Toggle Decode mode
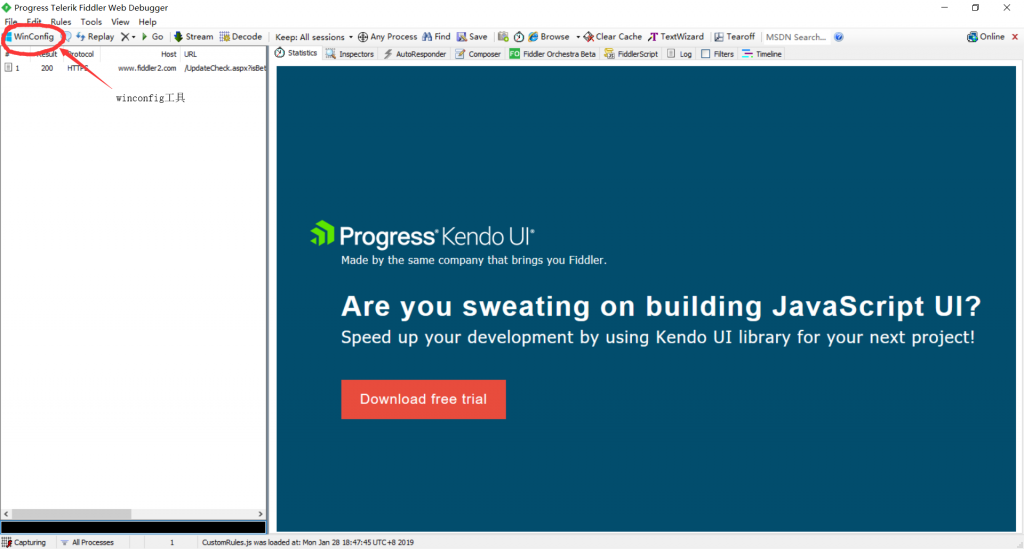The width and height of the screenshot is (1024, 549). click(x=241, y=37)
